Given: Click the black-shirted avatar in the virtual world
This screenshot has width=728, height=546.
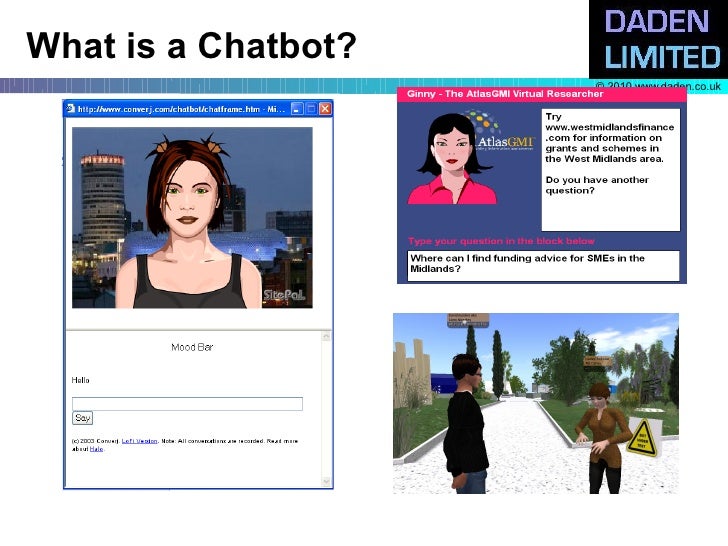Looking at the screenshot, I should 466,423.
